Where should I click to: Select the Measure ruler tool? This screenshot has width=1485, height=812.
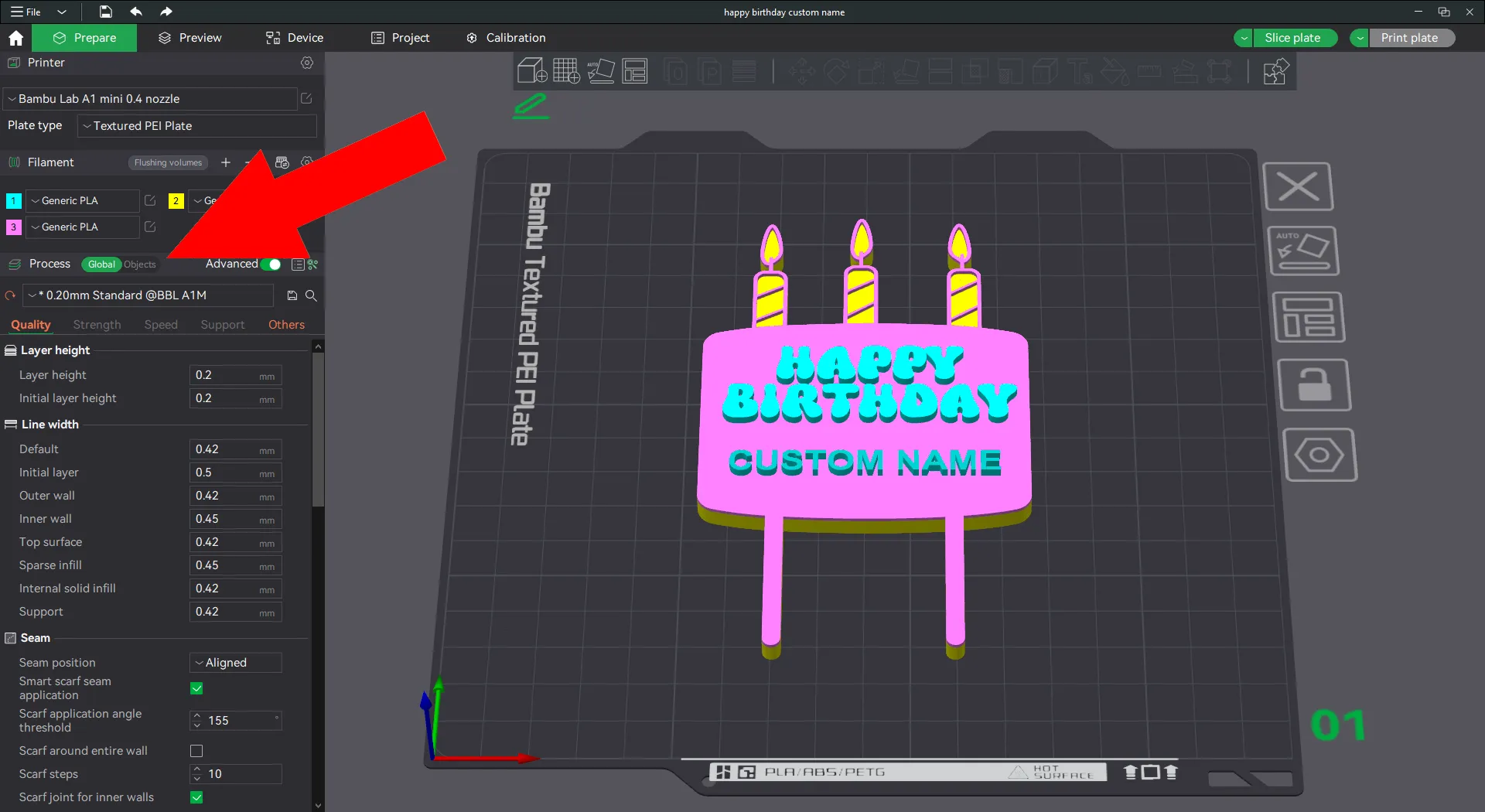pos(1149,72)
